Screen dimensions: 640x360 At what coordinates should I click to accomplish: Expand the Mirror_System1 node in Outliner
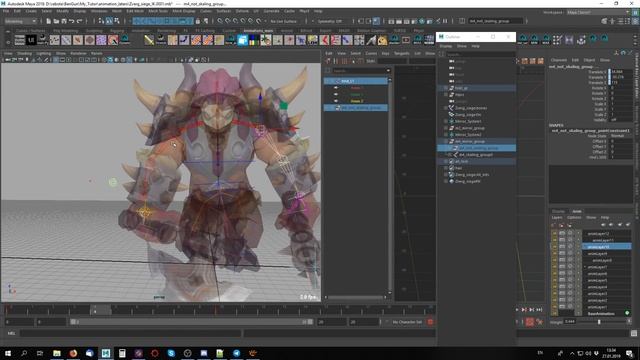pos(446,121)
